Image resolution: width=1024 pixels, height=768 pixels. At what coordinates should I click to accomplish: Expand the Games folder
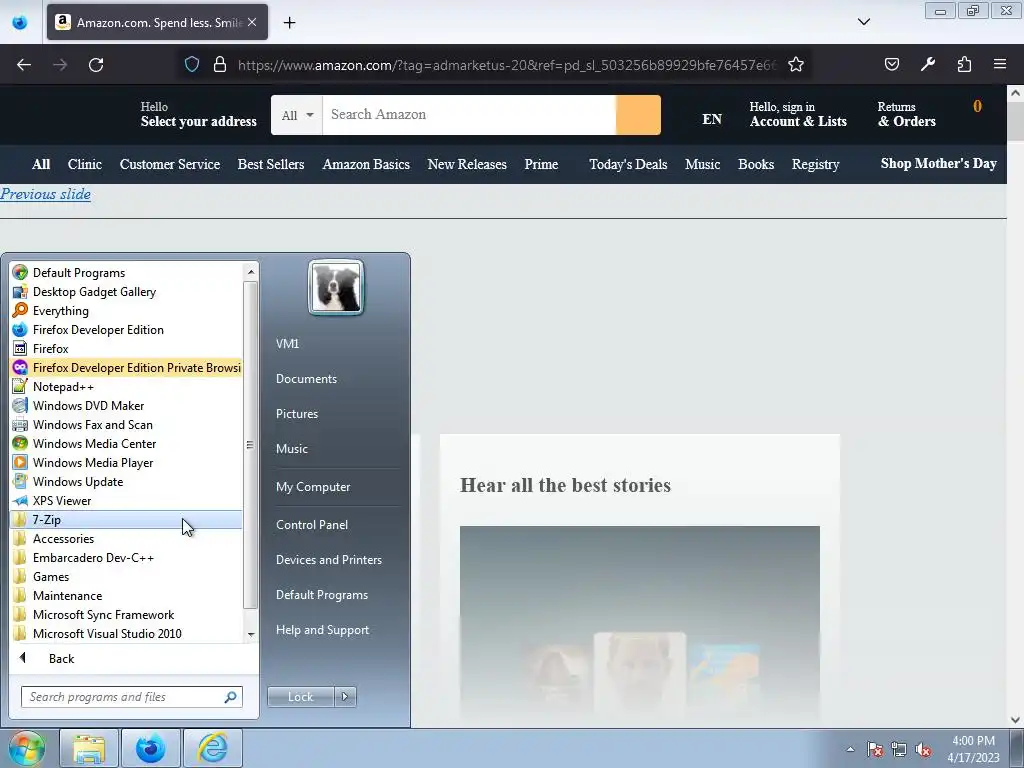126,576
